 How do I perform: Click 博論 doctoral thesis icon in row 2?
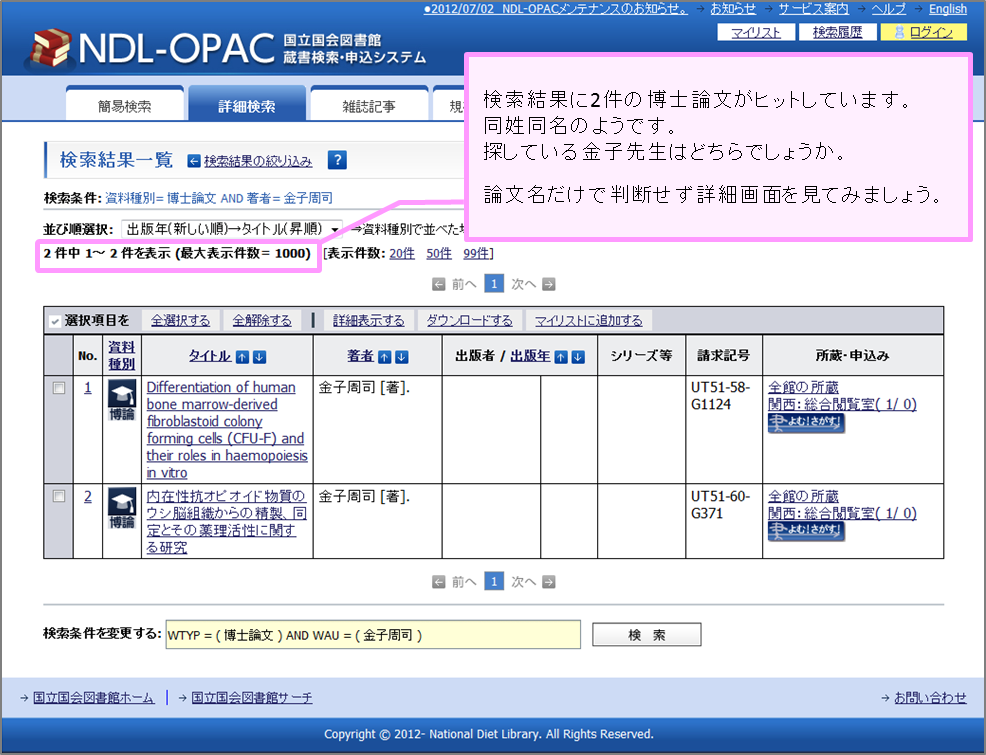122,509
